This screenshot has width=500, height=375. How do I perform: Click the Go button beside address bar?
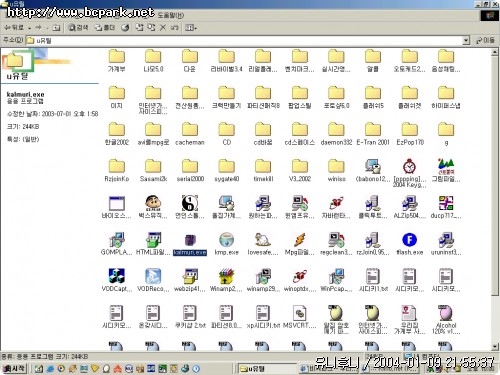[x=485, y=40]
